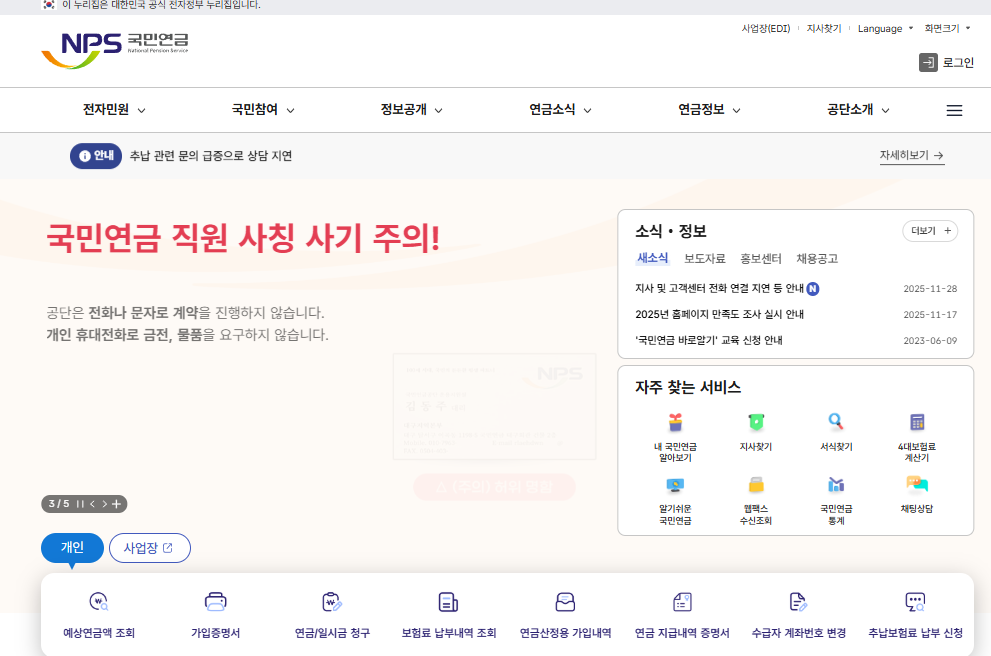Click the 예상연금액 조회 icon
Viewport: 991px width, 656px height.
pos(99,602)
